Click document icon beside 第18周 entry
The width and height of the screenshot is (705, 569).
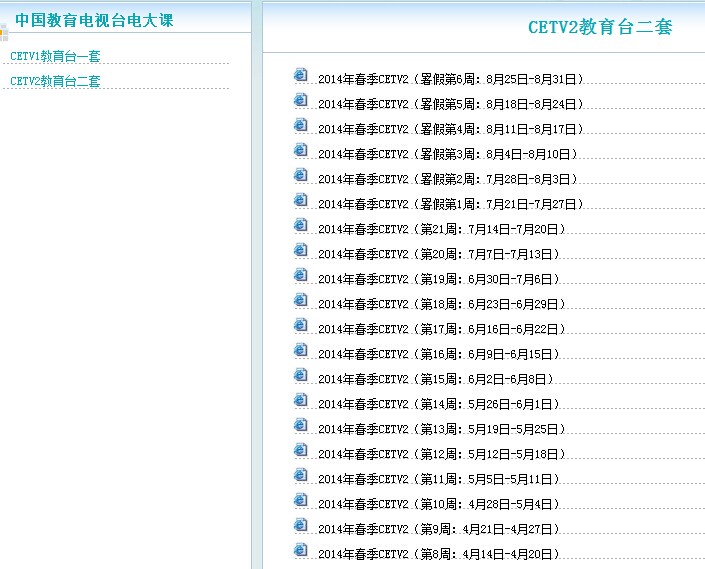coord(300,301)
